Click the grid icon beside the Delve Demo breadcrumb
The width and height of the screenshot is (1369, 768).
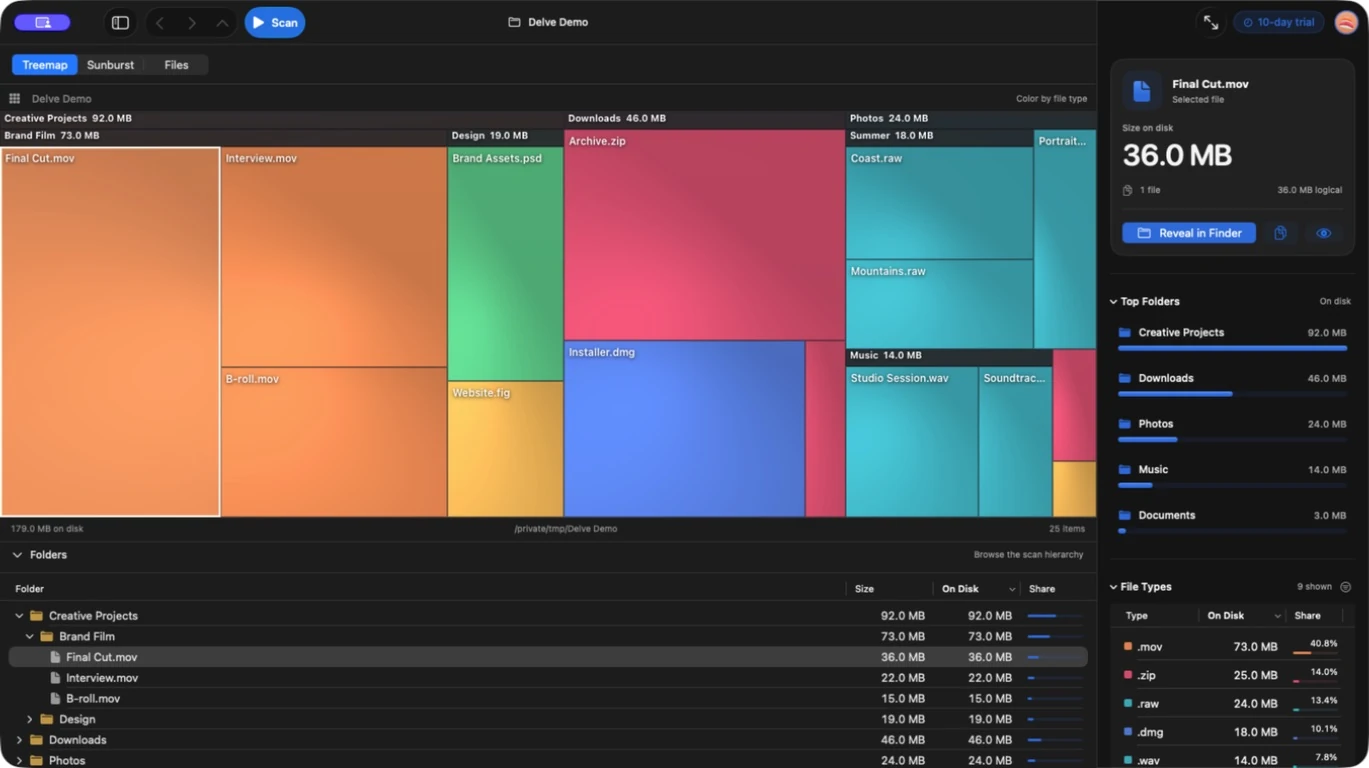click(x=15, y=98)
